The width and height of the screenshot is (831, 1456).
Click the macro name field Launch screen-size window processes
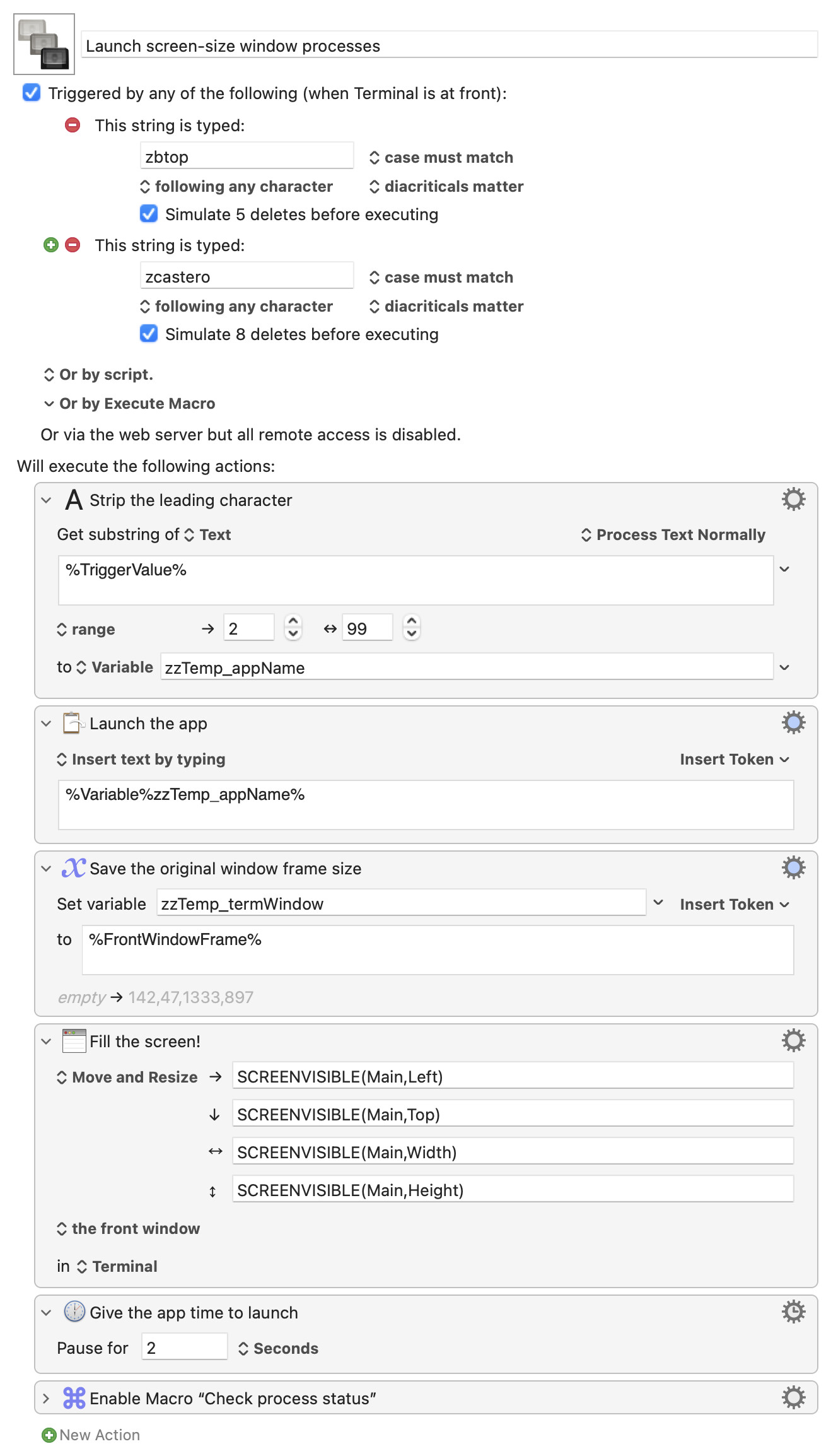449,45
